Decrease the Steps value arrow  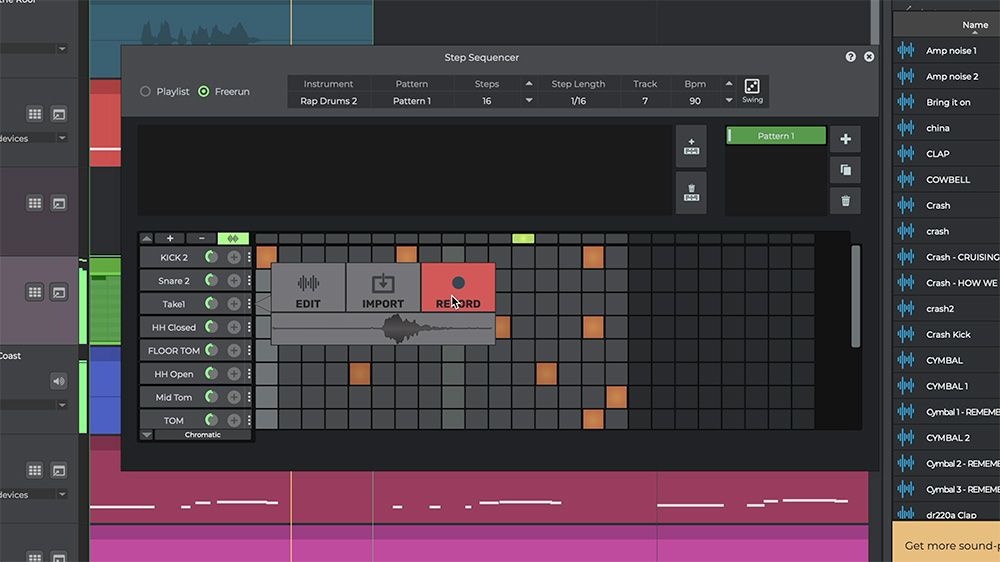click(529, 100)
